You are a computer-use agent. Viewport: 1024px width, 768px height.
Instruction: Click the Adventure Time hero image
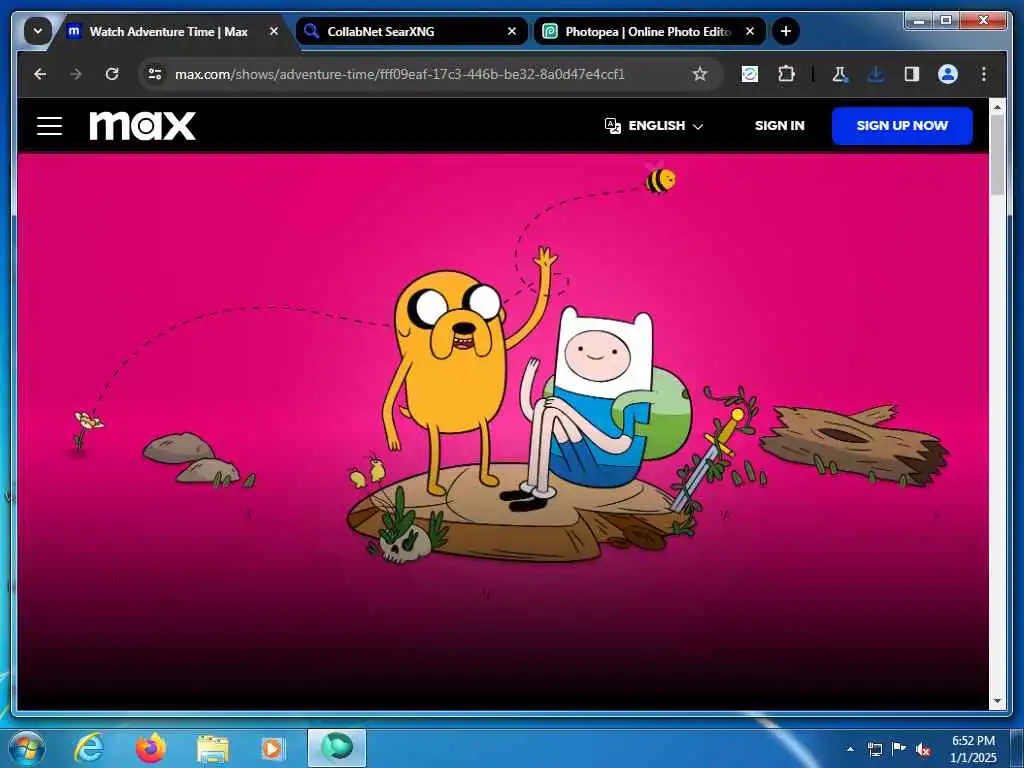tap(503, 431)
